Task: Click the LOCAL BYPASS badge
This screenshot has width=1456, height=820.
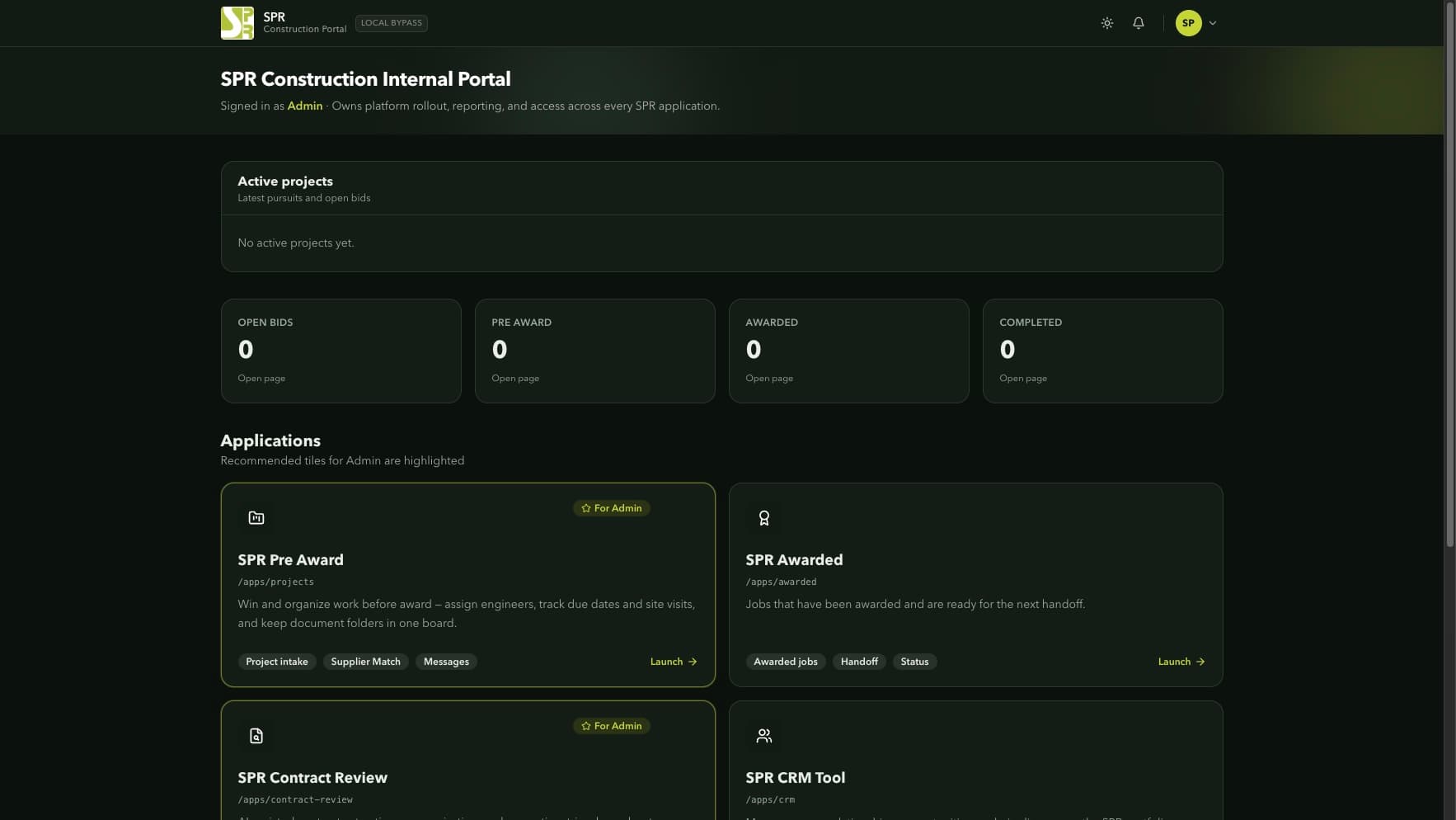Action: point(392,23)
